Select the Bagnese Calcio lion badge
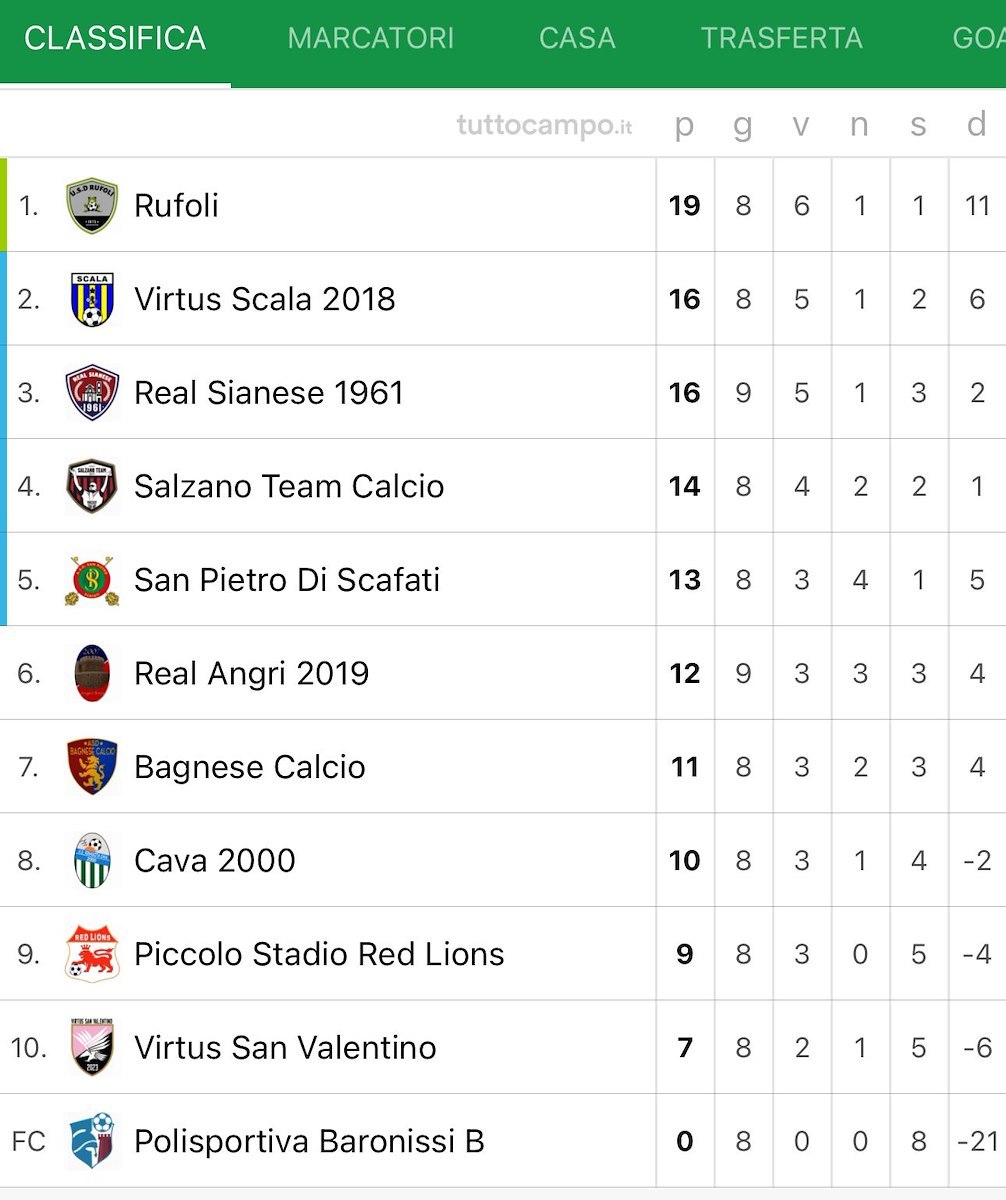 [x=92, y=767]
